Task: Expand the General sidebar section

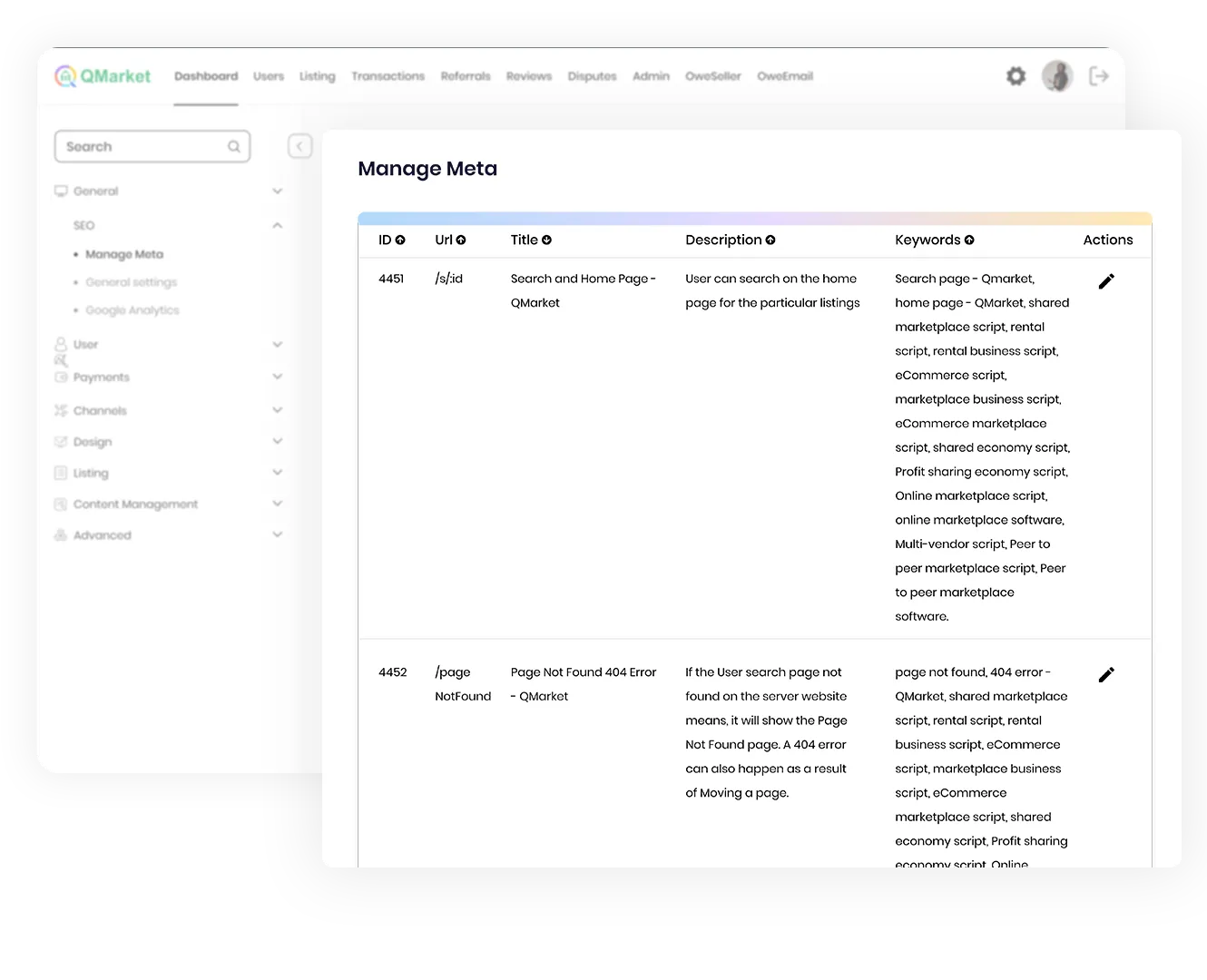Action: [277, 191]
